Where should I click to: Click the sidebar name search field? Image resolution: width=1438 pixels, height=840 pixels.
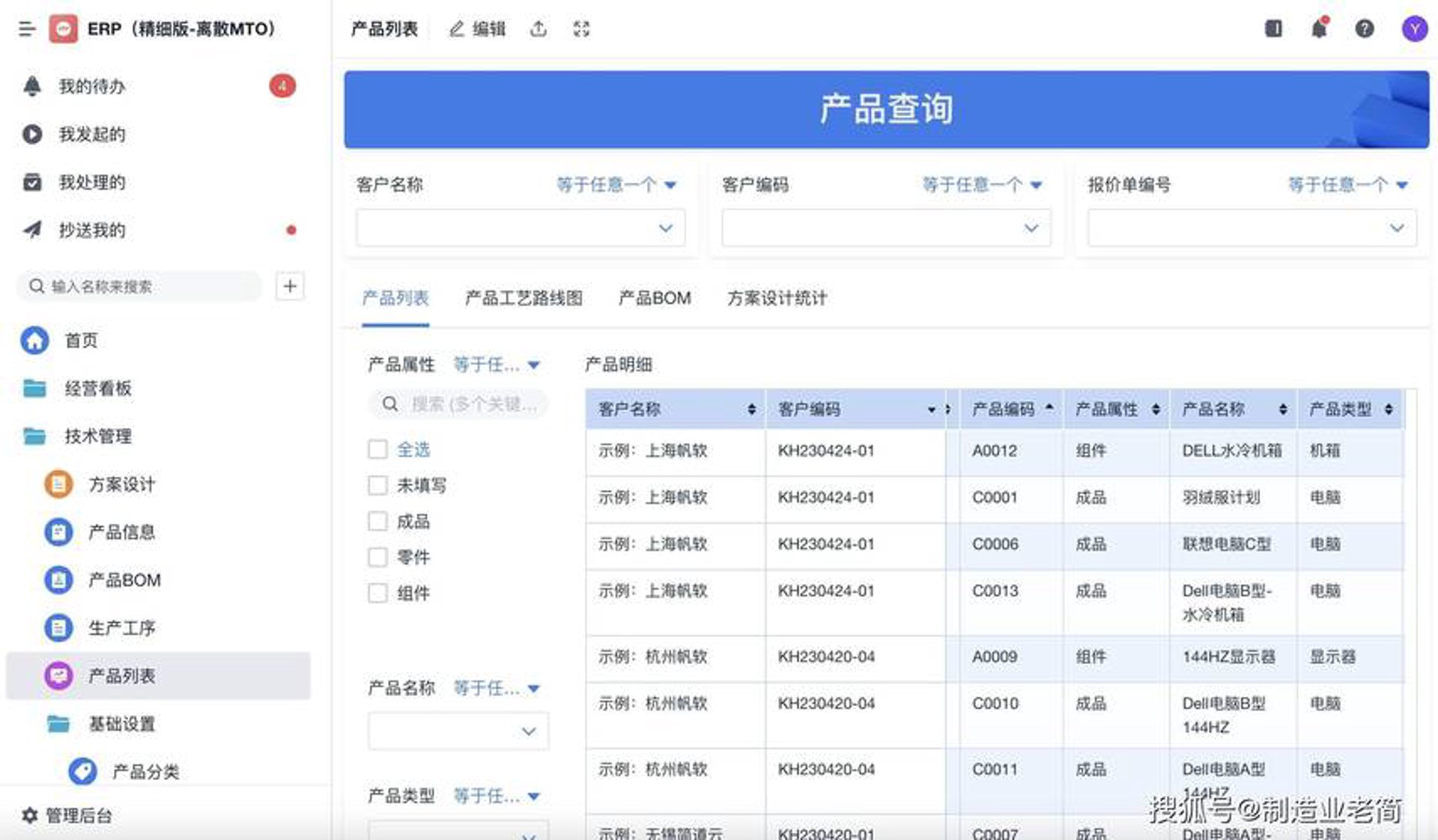(x=139, y=286)
